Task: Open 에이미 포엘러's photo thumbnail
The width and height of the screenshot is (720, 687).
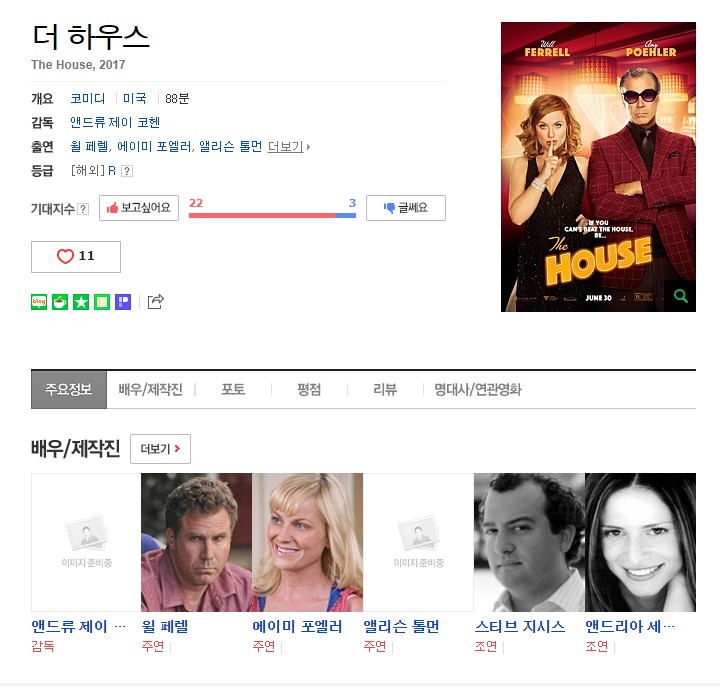Action: pyautogui.click(x=308, y=542)
